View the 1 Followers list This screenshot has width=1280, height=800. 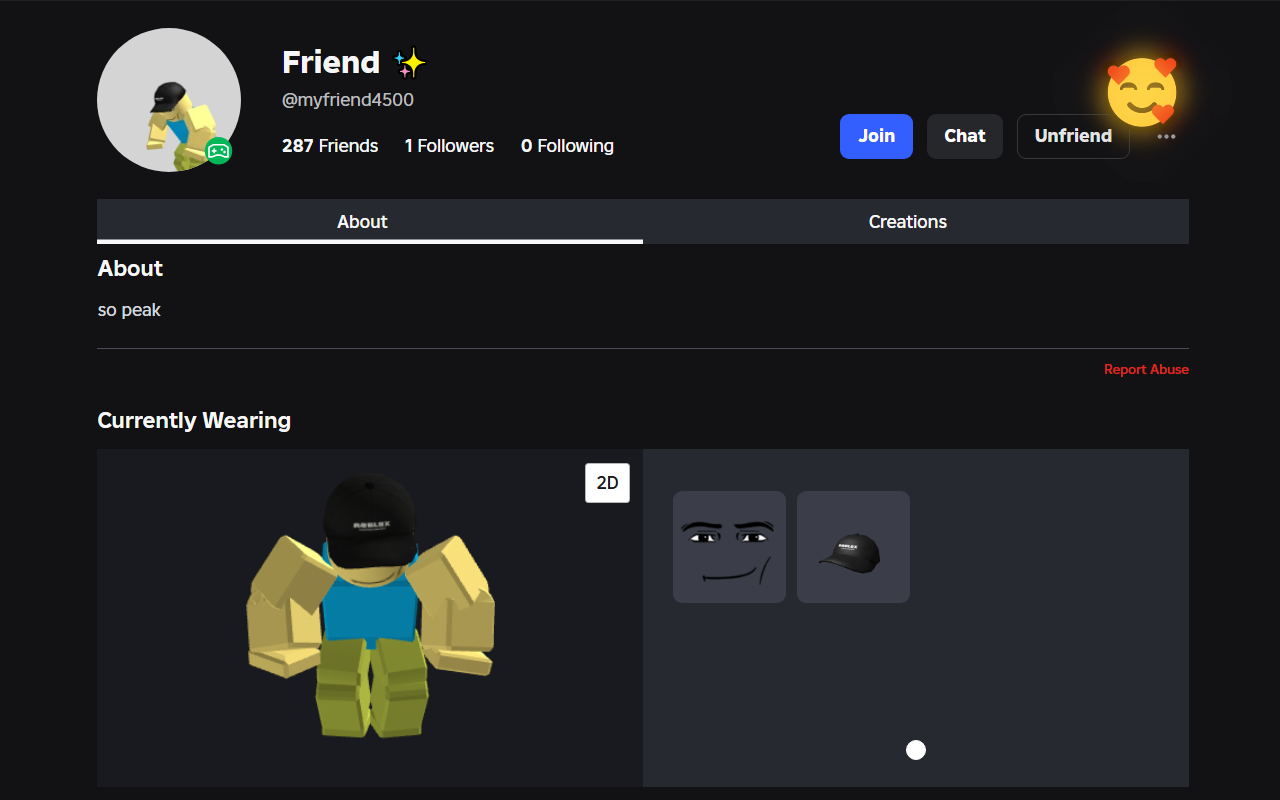[x=449, y=145]
